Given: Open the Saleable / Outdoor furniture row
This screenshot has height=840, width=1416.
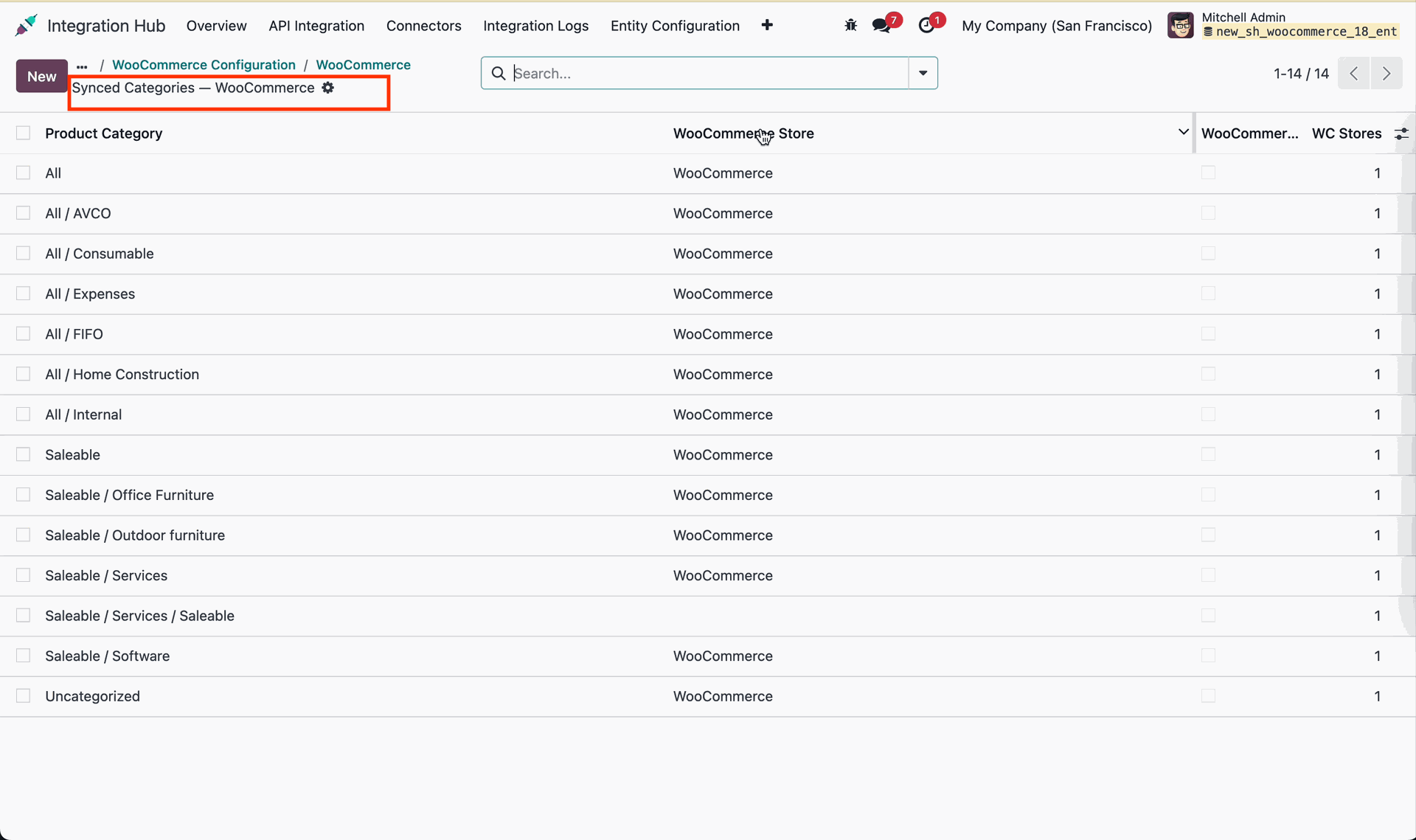Looking at the screenshot, I should (x=708, y=535).
